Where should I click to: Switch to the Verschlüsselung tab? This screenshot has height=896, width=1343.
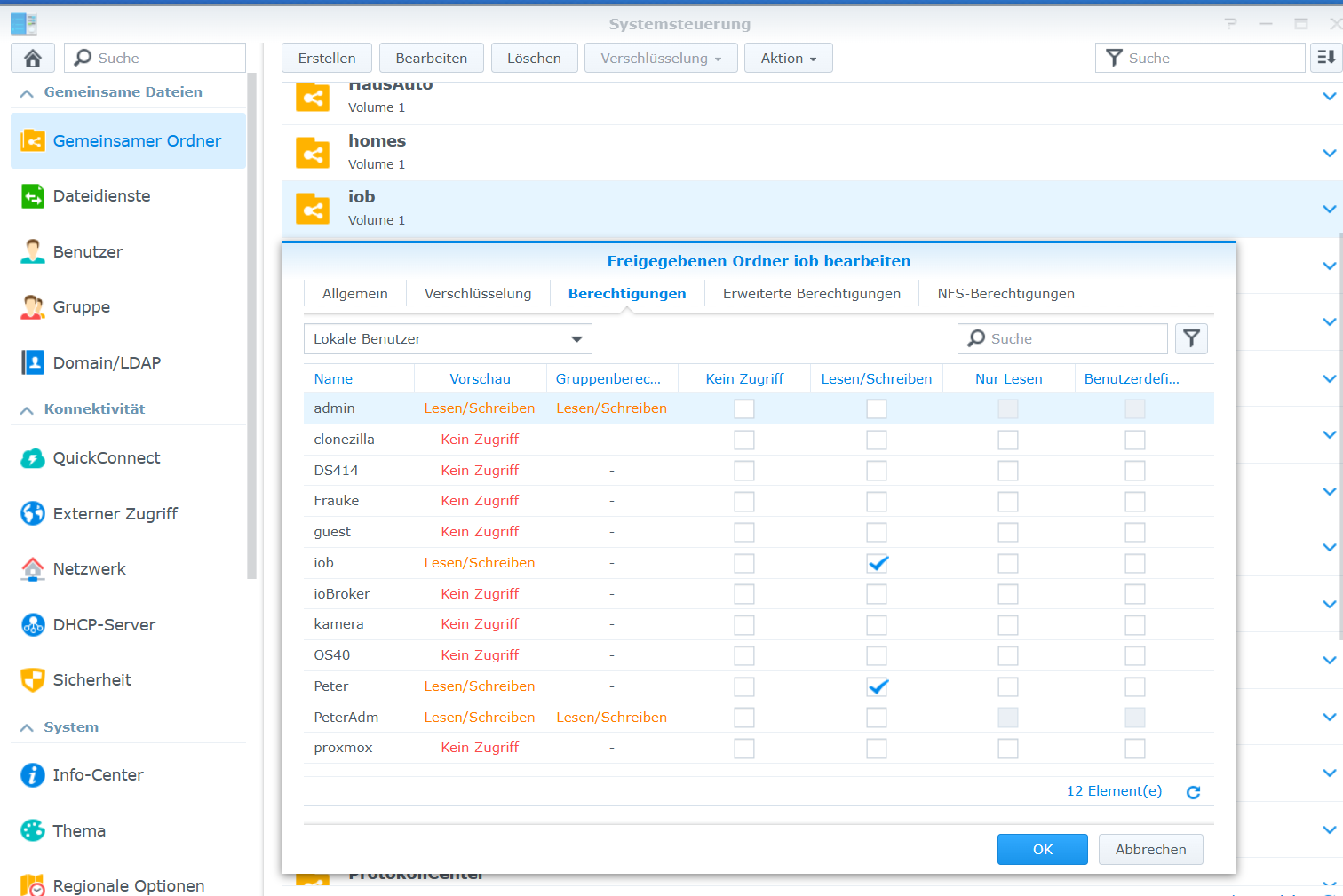478,294
